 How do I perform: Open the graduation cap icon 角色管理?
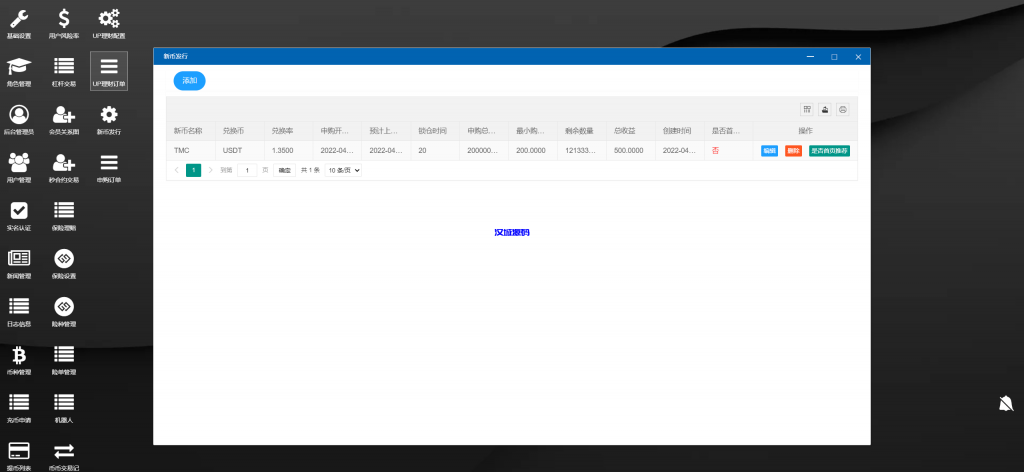click(x=19, y=71)
